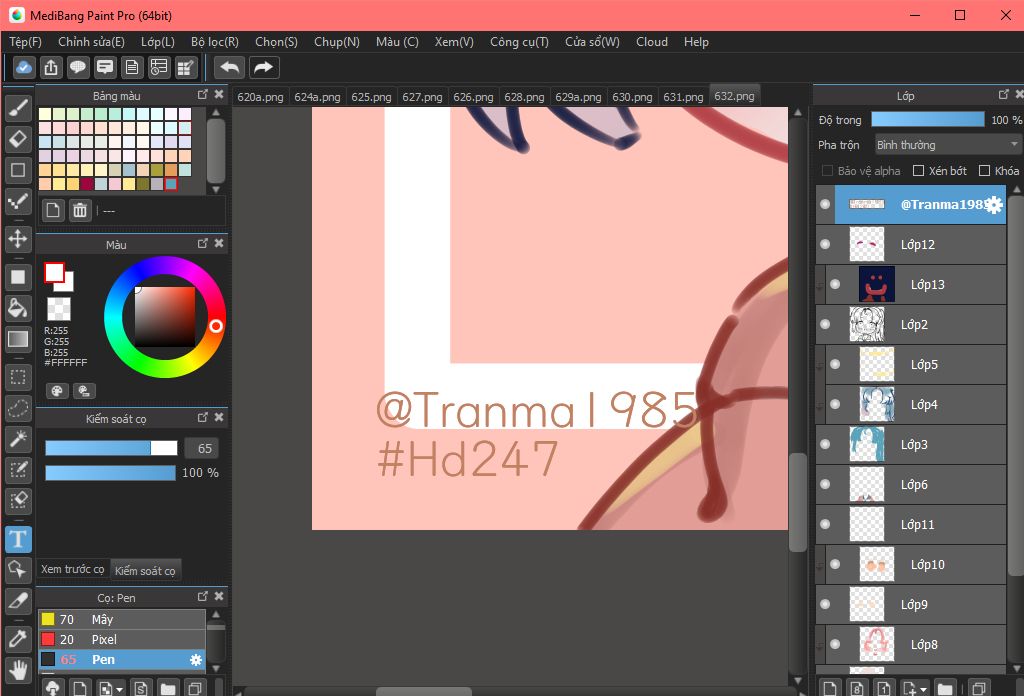Select the Hand tool

click(x=18, y=669)
